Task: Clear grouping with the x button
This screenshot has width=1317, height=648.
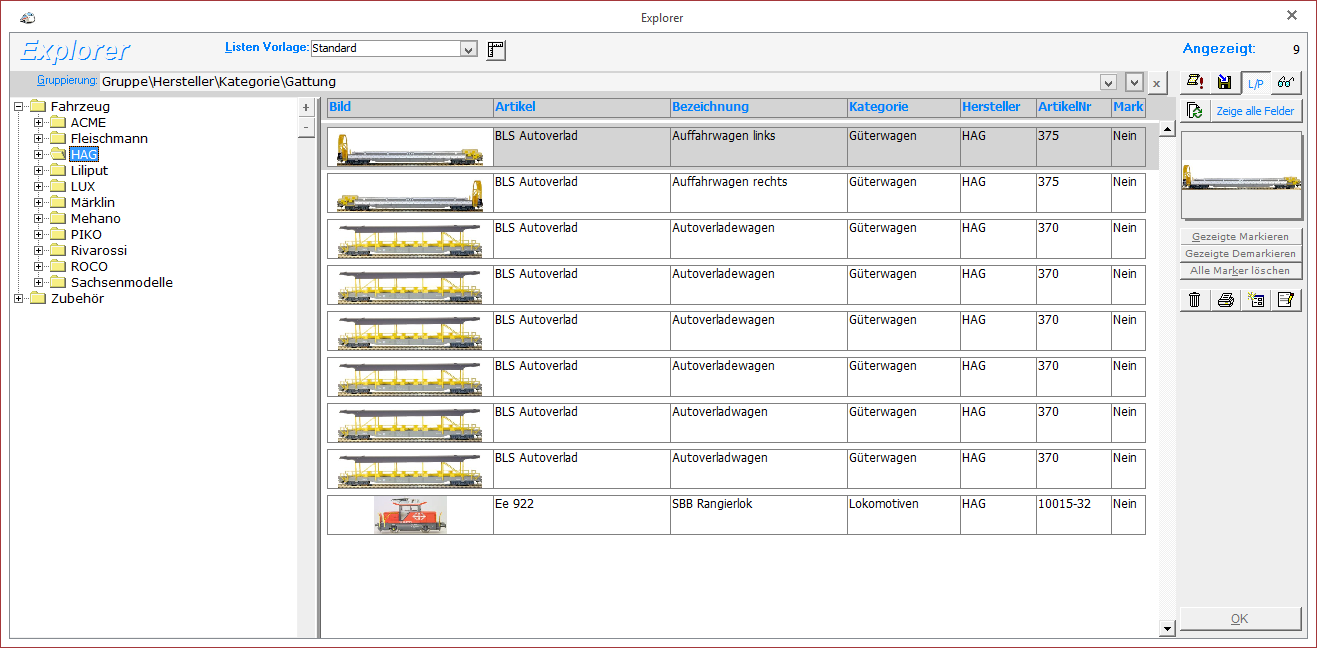Action: [x=1156, y=84]
